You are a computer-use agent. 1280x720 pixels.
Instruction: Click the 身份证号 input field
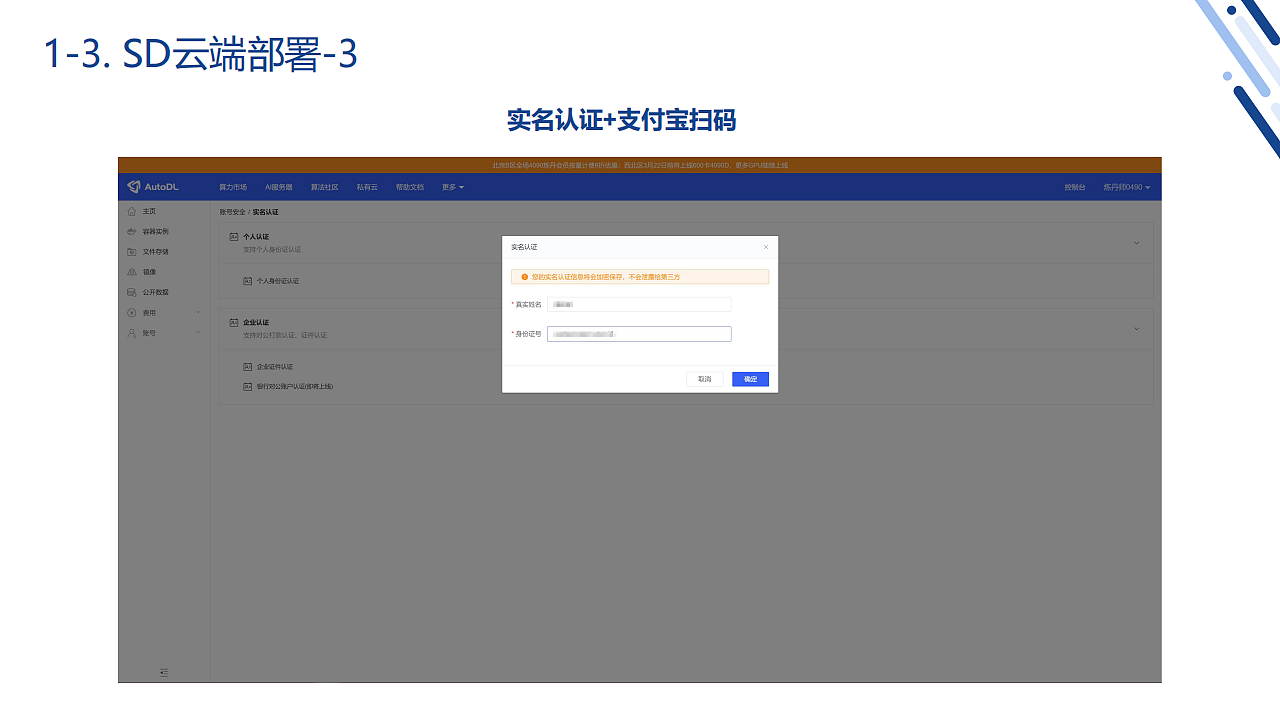(639, 334)
